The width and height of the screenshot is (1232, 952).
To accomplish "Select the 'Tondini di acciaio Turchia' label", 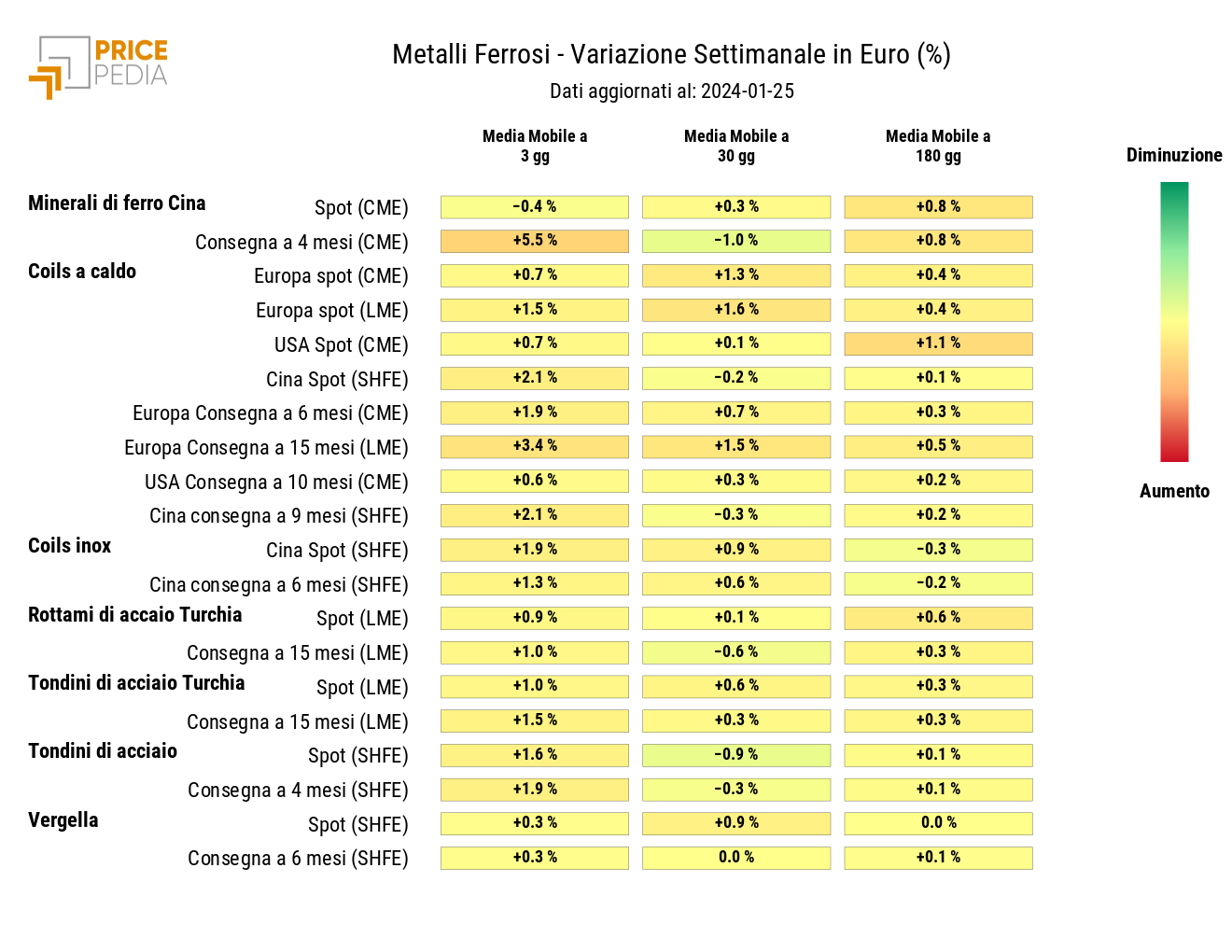I will pyautogui.click(x=136, y=683).
